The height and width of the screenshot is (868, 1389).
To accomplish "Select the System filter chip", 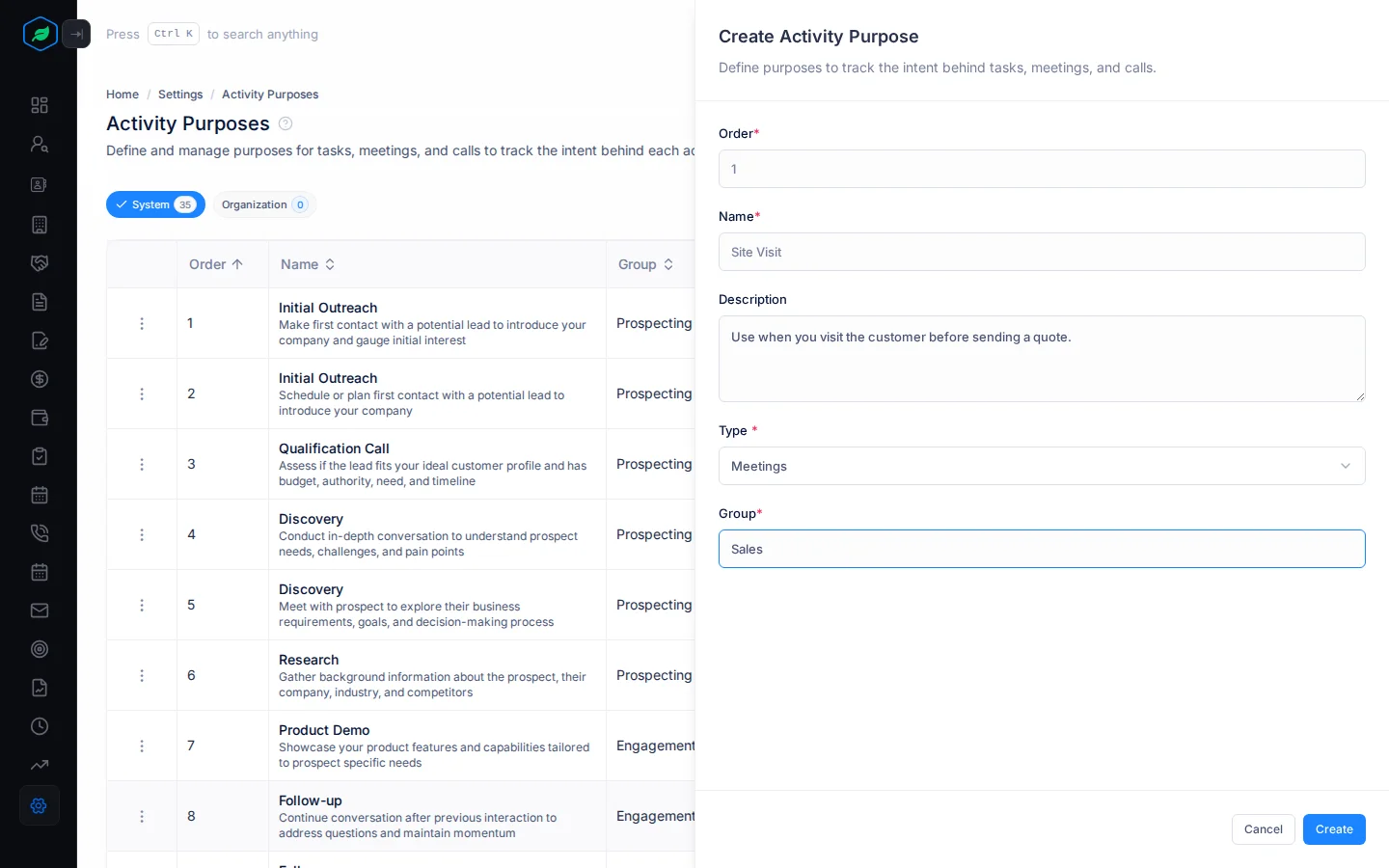I will point(155,204).
